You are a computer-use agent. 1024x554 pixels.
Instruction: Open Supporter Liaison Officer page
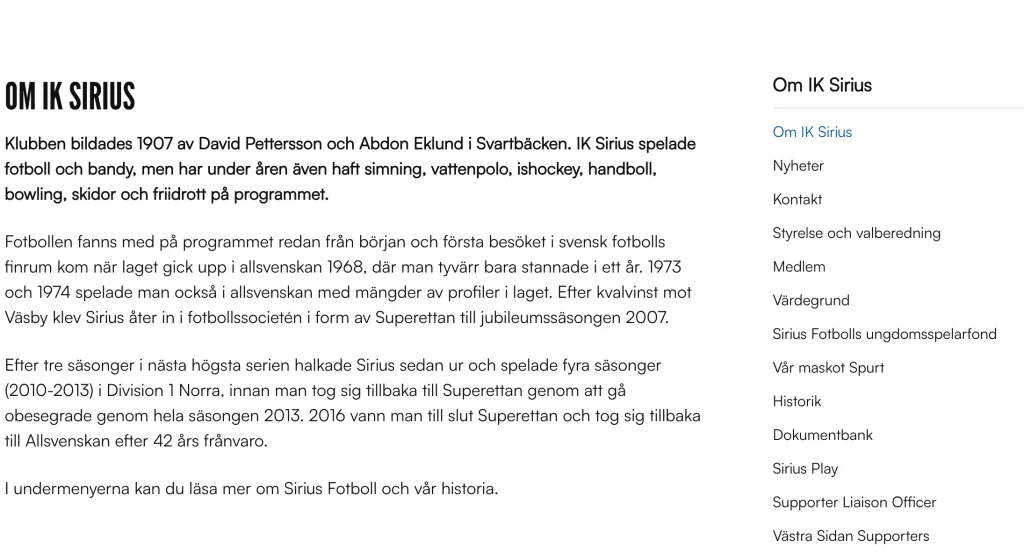854,502
